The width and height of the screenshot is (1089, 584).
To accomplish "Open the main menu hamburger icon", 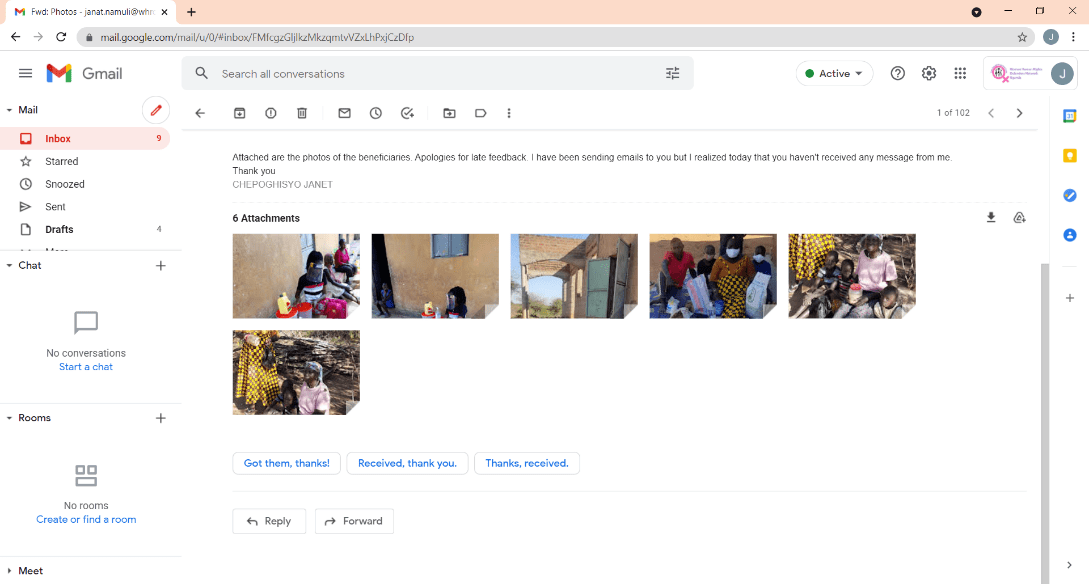I will [x=26, y=73].
